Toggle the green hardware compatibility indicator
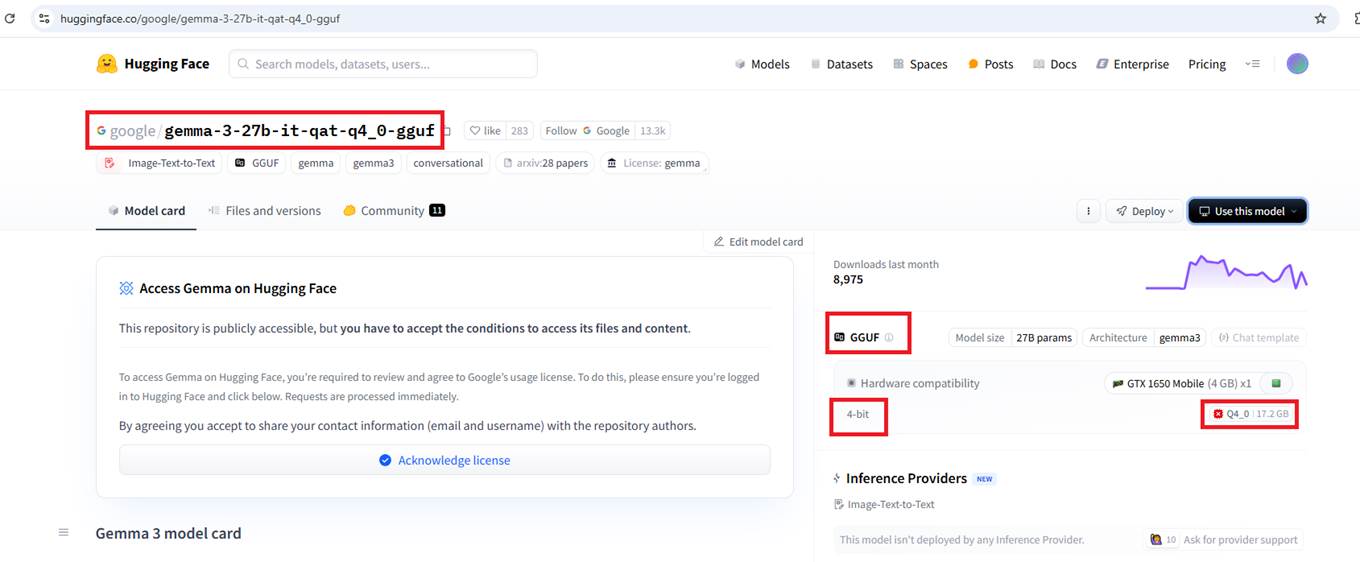 tap(1276, 383)
